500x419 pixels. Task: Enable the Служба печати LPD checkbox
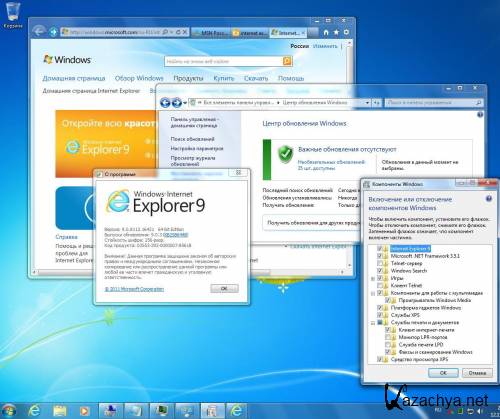click(x=388, y=344)
